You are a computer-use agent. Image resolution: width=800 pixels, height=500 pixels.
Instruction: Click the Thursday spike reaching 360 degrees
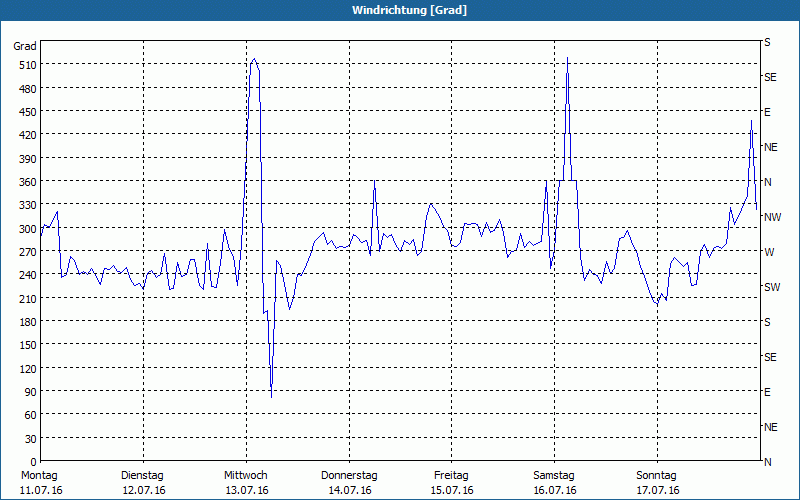374,181
